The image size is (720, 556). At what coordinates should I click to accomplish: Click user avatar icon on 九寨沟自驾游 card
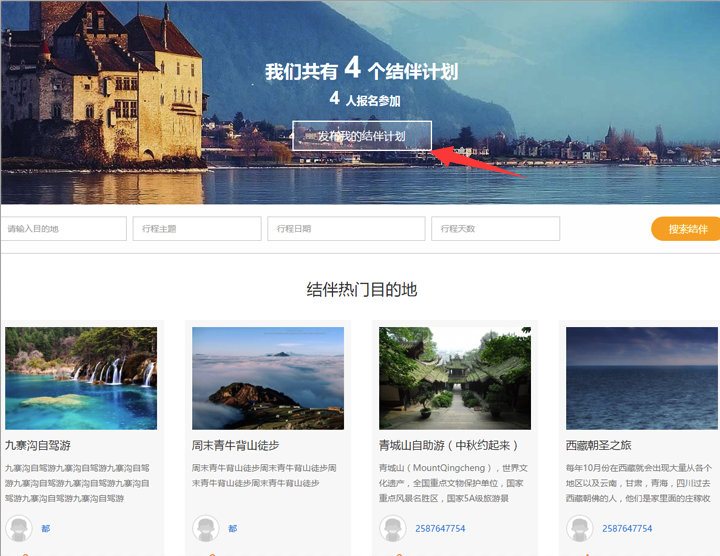(x=19, y=529)
